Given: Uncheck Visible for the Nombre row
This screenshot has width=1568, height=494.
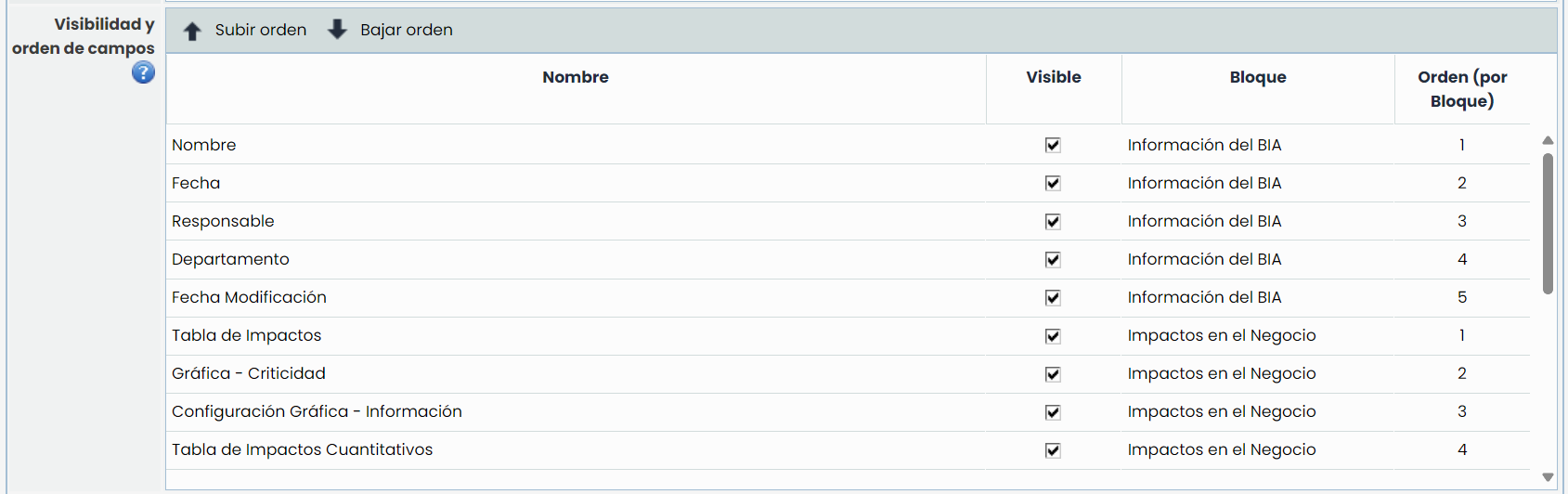Looking at the screenshot, I should (x=1053, y=145).
